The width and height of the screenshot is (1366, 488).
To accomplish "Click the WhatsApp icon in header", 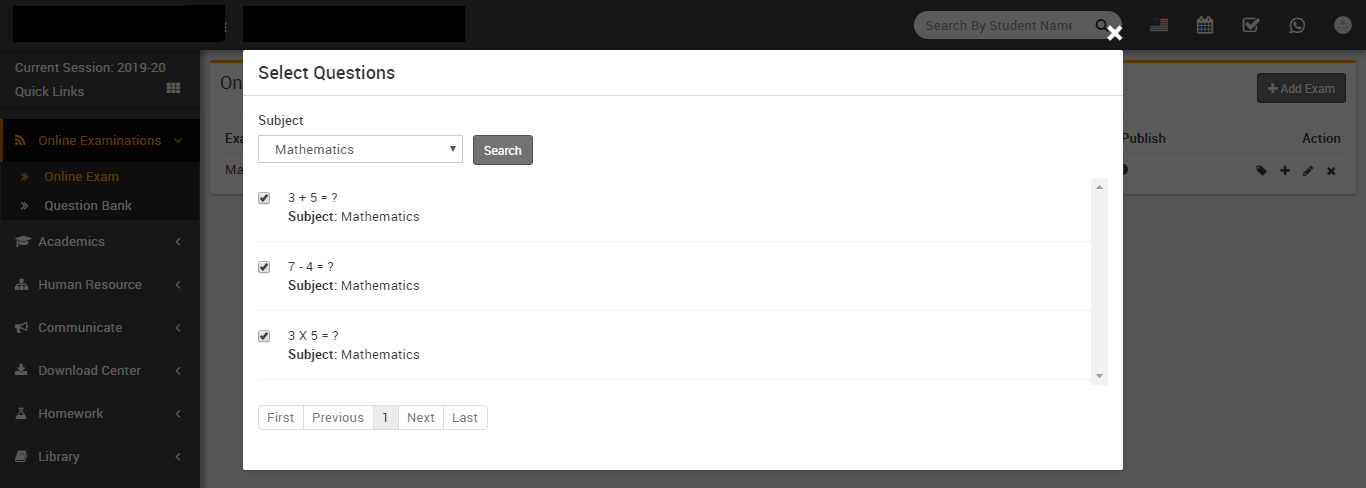I will (1297, 25).
